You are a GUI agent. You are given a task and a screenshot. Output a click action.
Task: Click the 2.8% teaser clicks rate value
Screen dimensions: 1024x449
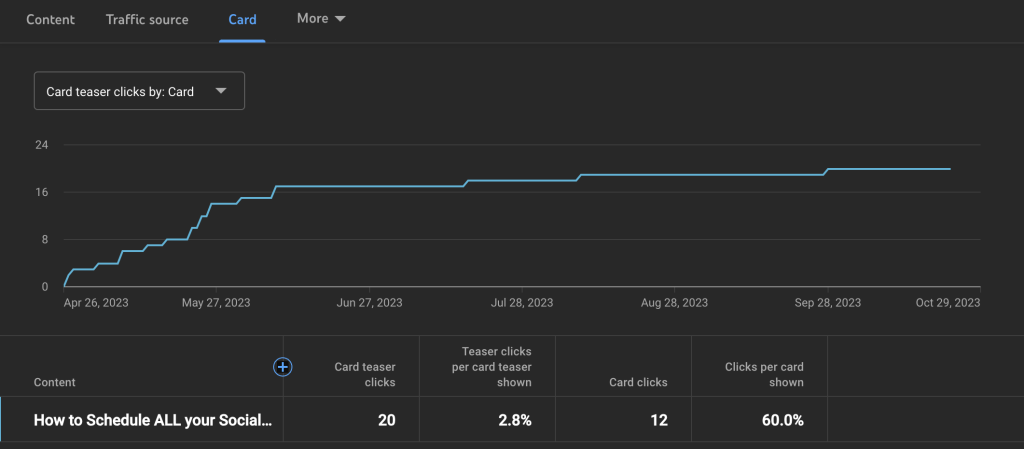[517, 420]
